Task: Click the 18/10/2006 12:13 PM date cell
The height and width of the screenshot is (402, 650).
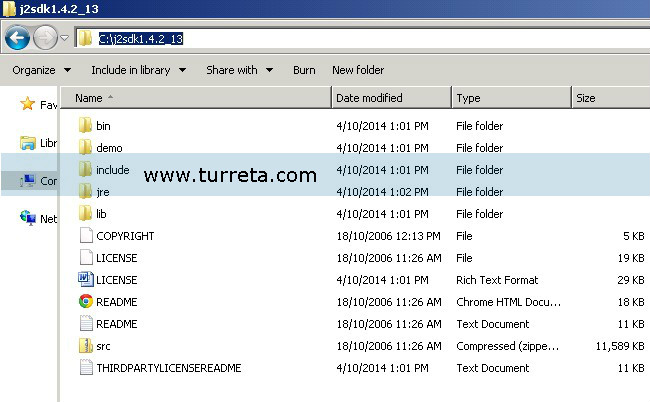Action: point(388,236)
